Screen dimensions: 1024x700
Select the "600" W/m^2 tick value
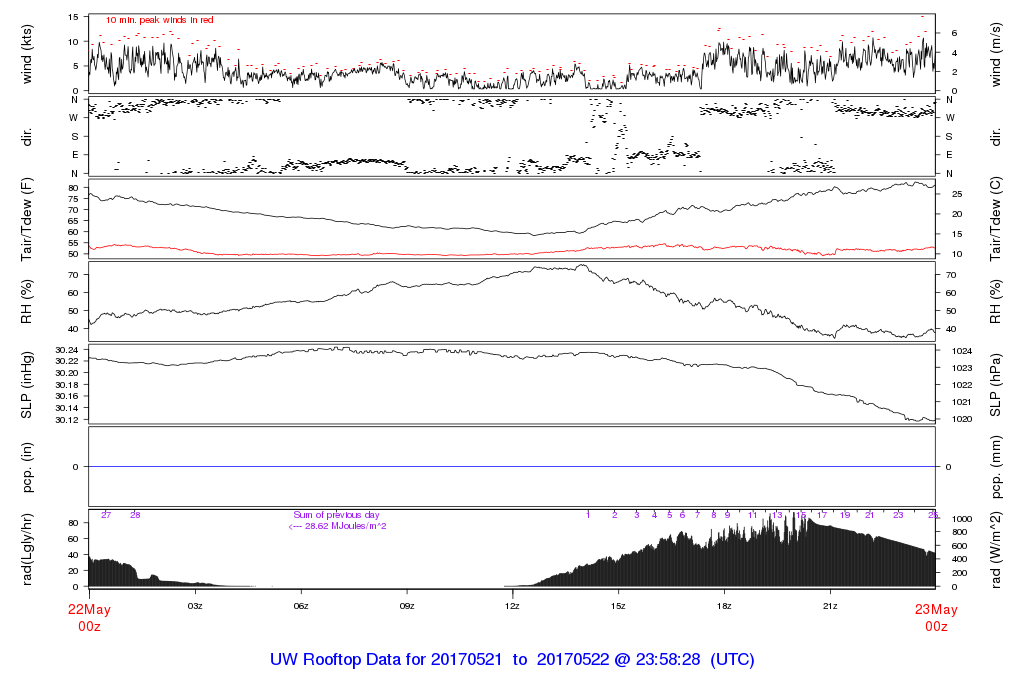(x=959, y=547)
